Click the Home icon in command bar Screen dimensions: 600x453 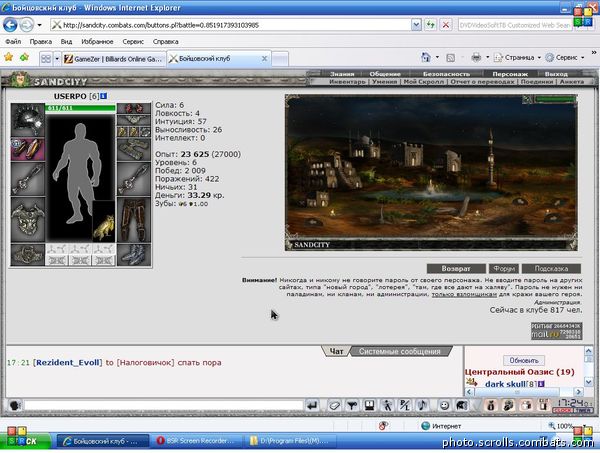[426, 57]
